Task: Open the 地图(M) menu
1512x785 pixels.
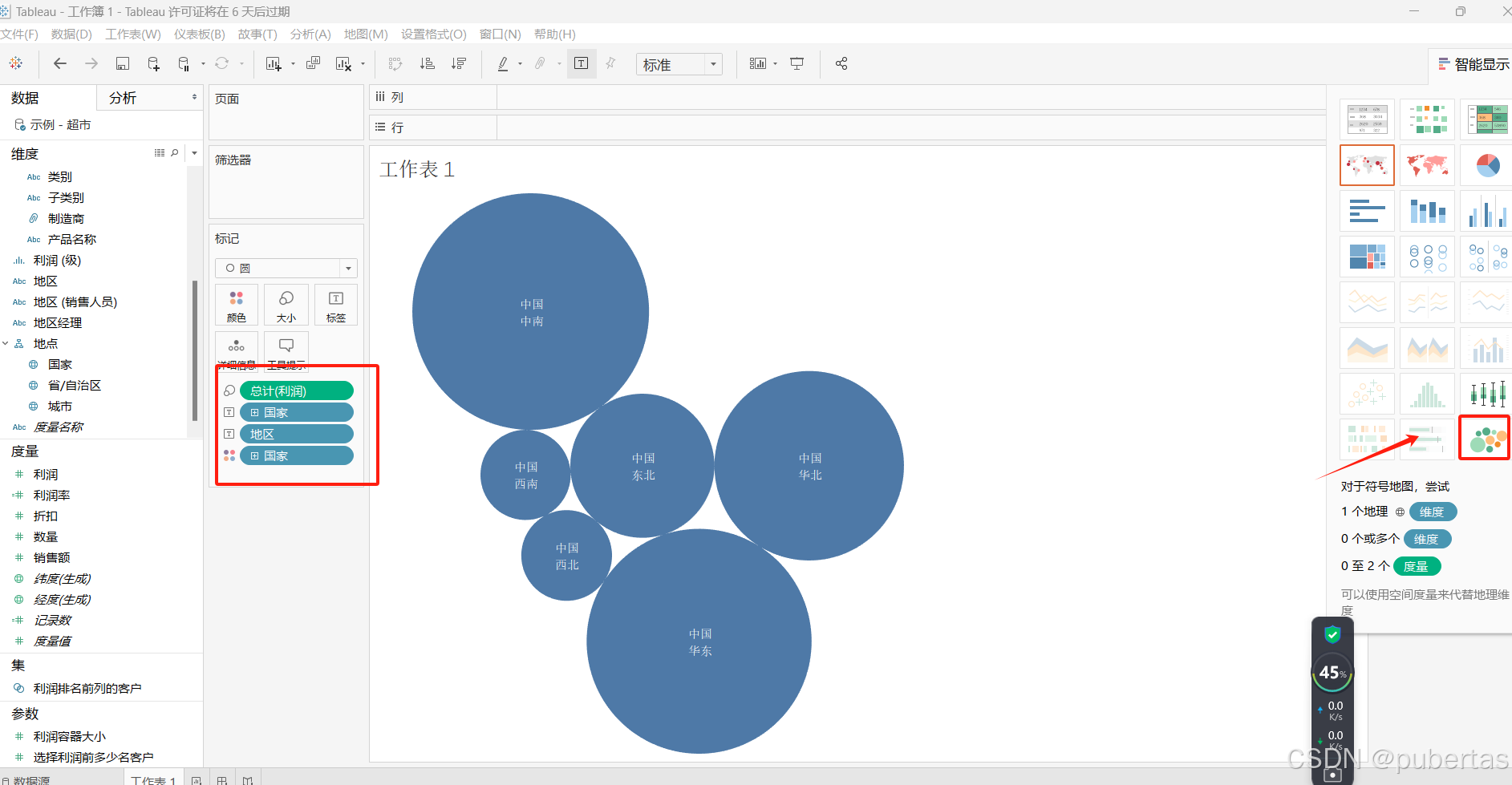Action: [x=366, y=34]
